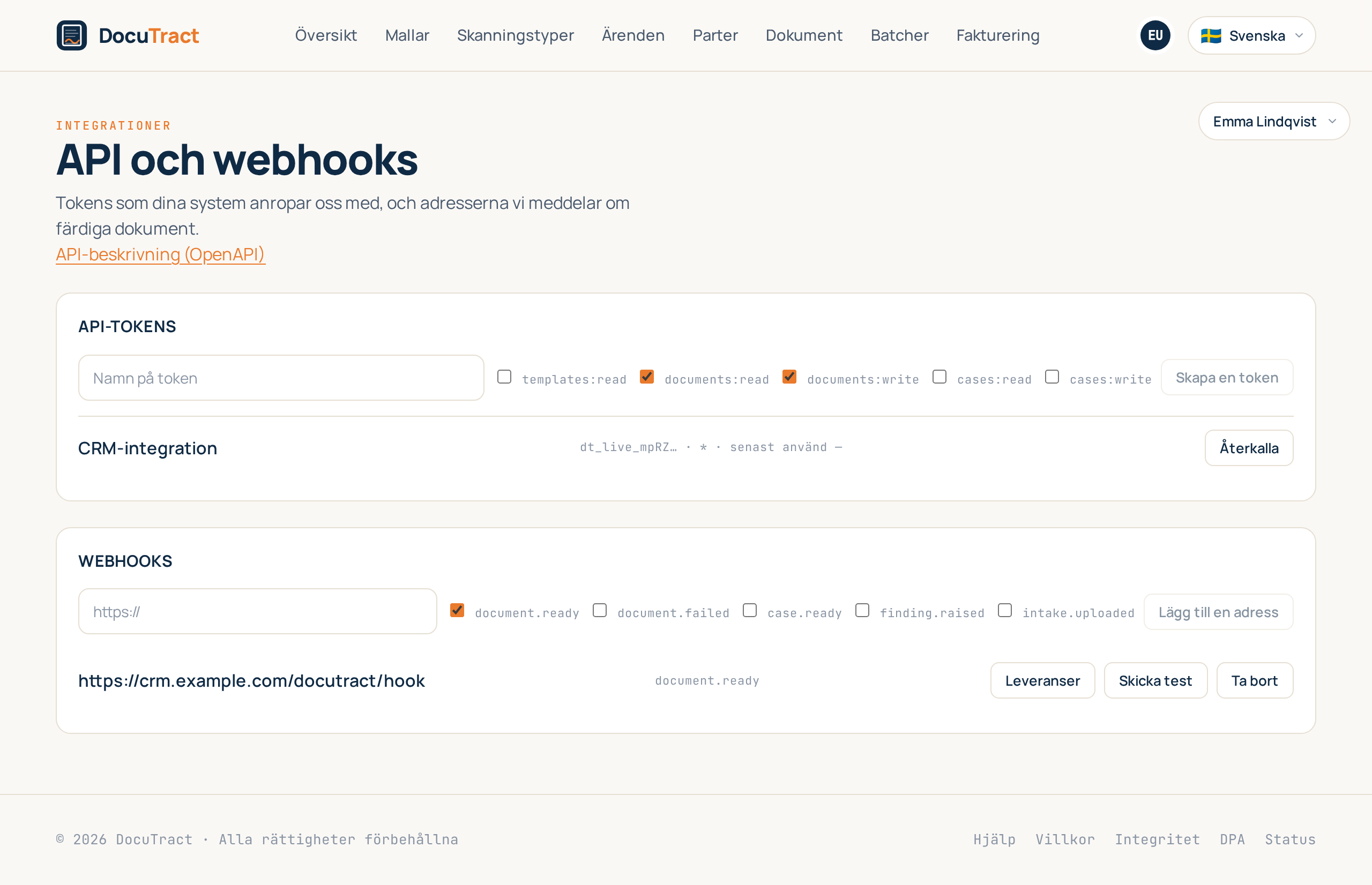The width and height of the screenshot is (1372, 885).
Task: Open Leveranser for the crm.example.com webhook
Action: click(1042, 680)
